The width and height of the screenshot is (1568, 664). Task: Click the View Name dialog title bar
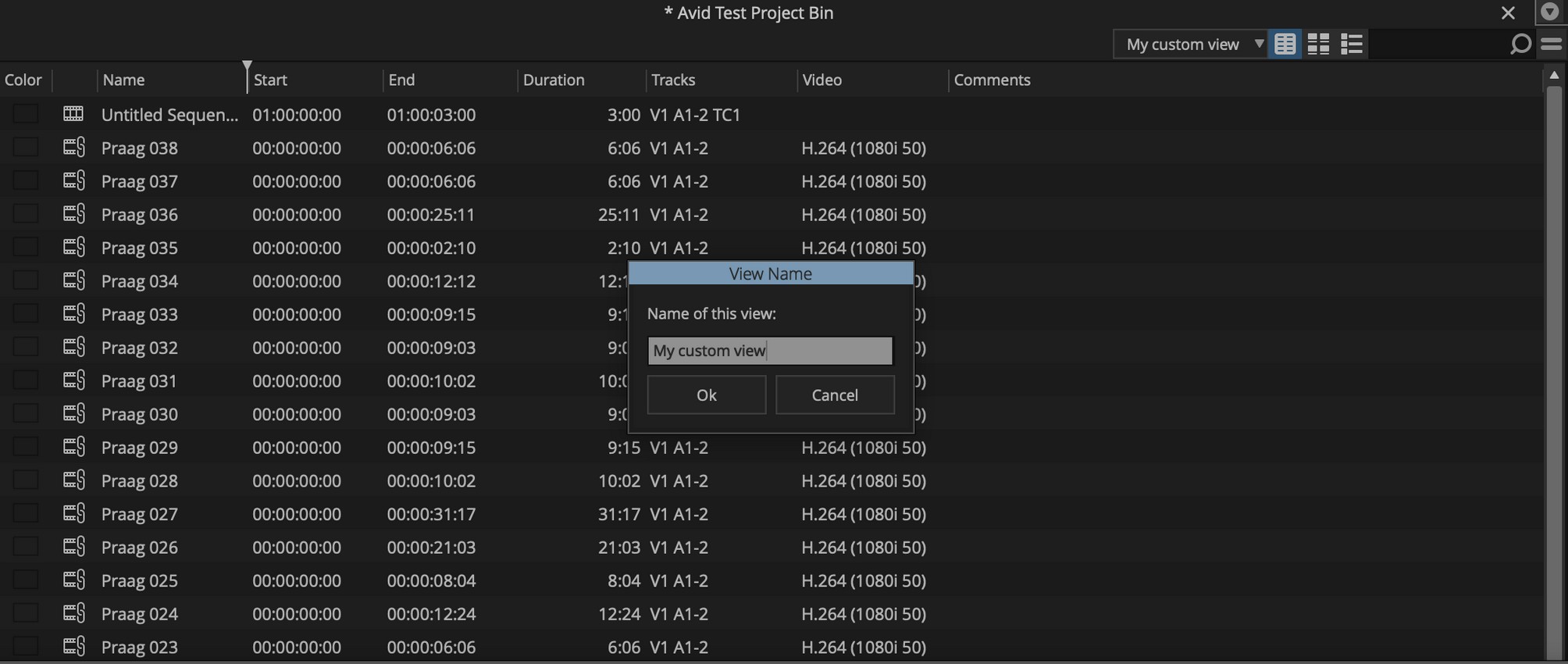coord(771,273)
